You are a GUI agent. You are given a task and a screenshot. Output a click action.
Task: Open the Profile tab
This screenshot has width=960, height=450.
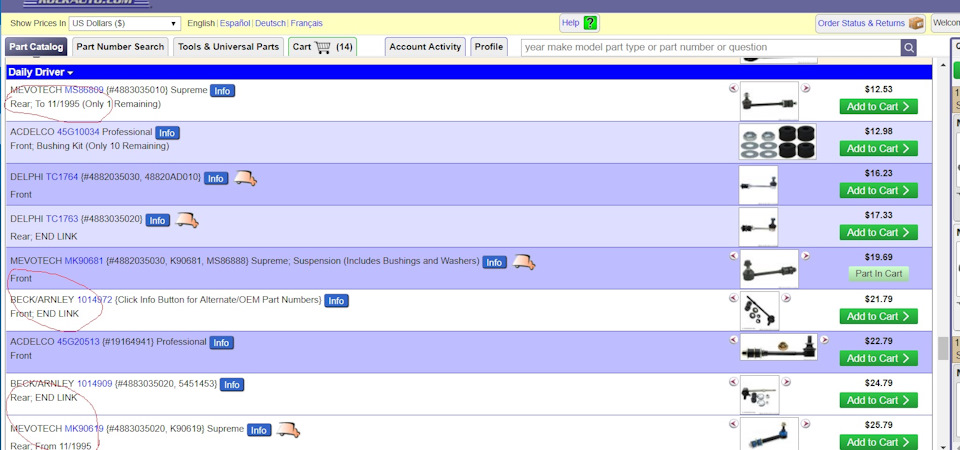[489, 47]
